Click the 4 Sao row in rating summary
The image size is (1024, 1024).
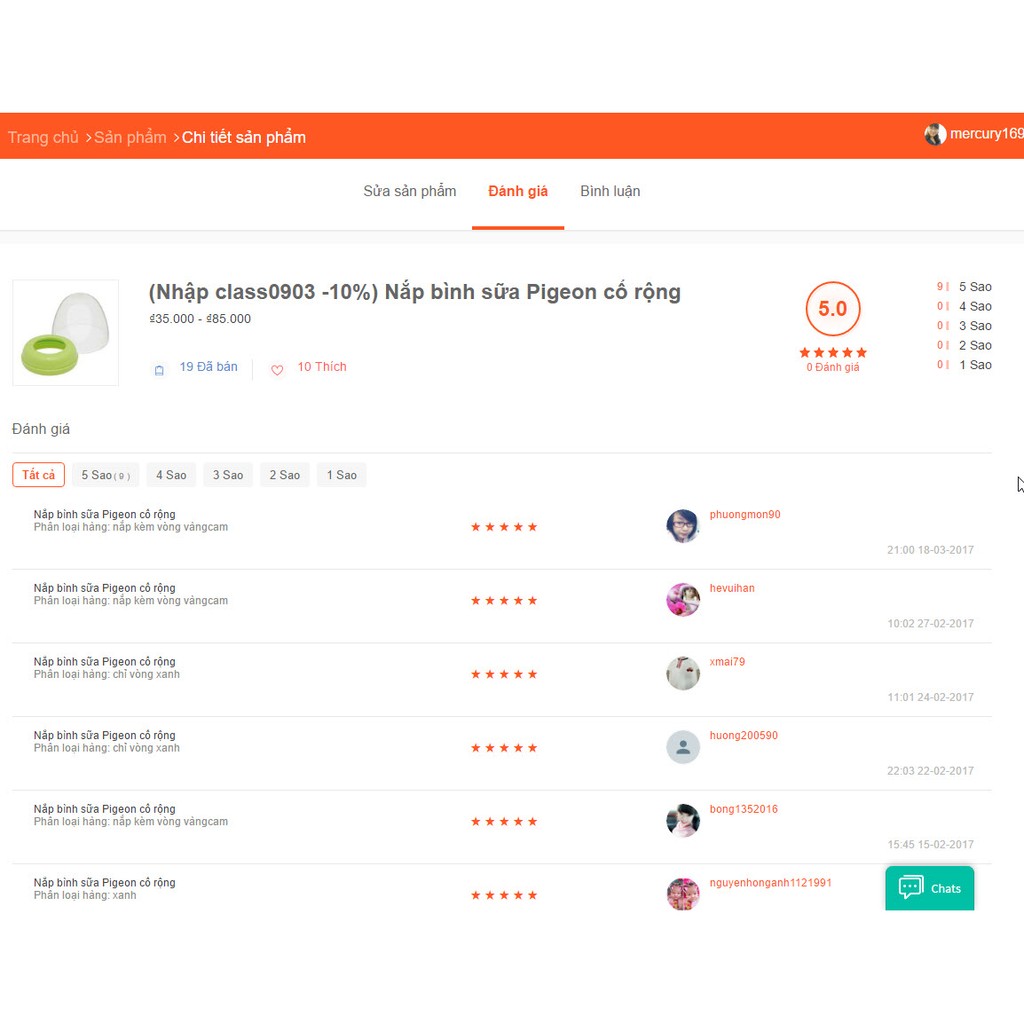[964, 306]
